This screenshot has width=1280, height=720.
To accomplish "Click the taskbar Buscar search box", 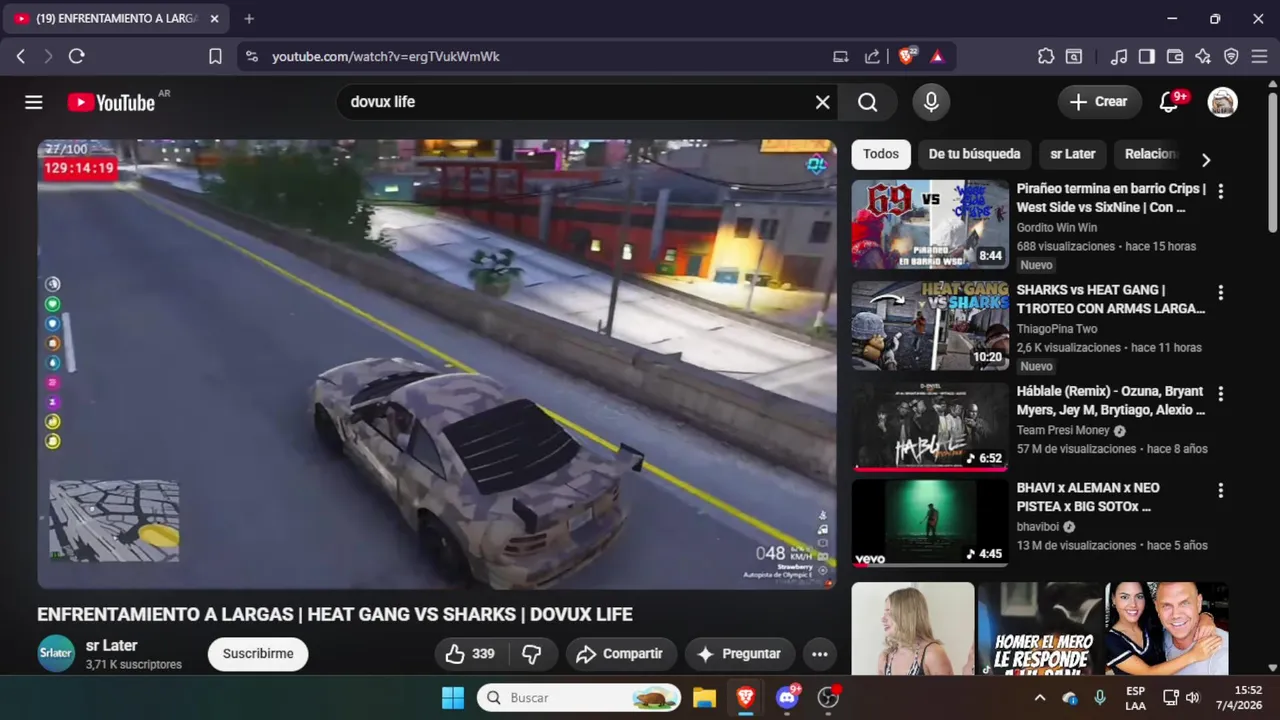I will pyautogui.click(x=579, y=698).
